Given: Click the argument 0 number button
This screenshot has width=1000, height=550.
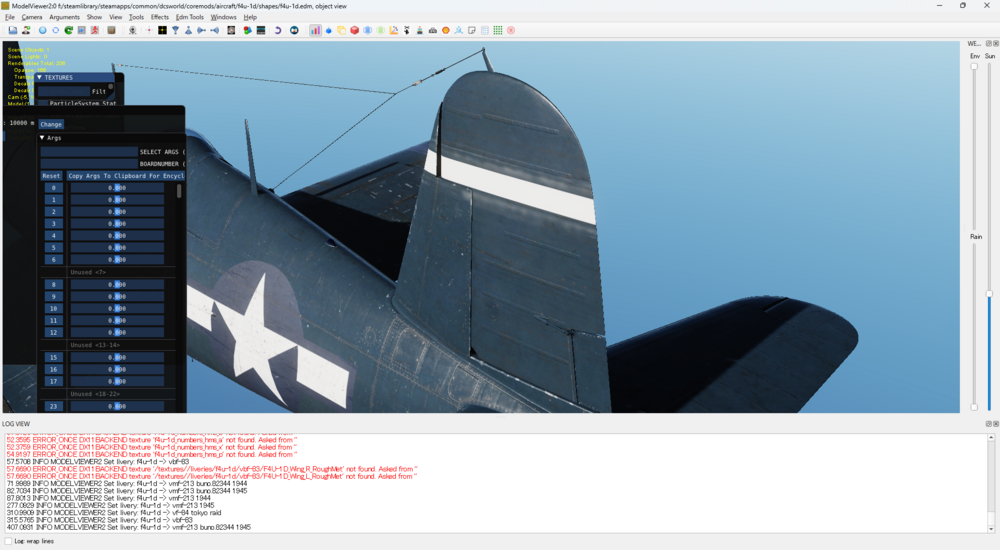Looking at the screenshot, I should click(x=54, y=188).
